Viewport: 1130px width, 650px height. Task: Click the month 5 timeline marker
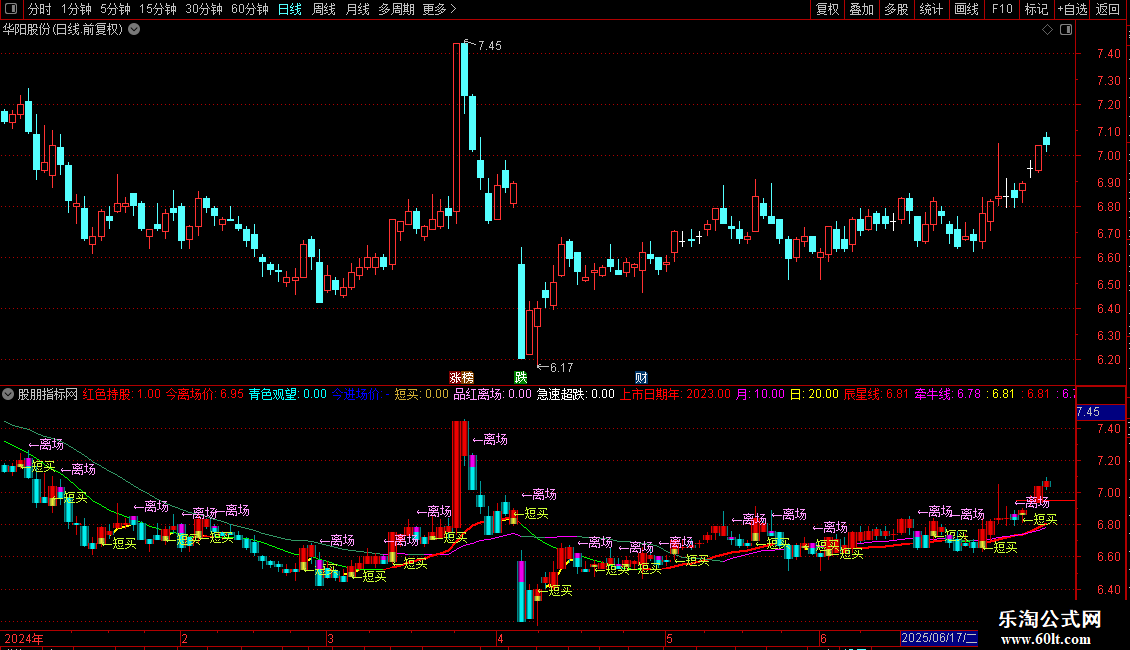[x=669, y=638]
